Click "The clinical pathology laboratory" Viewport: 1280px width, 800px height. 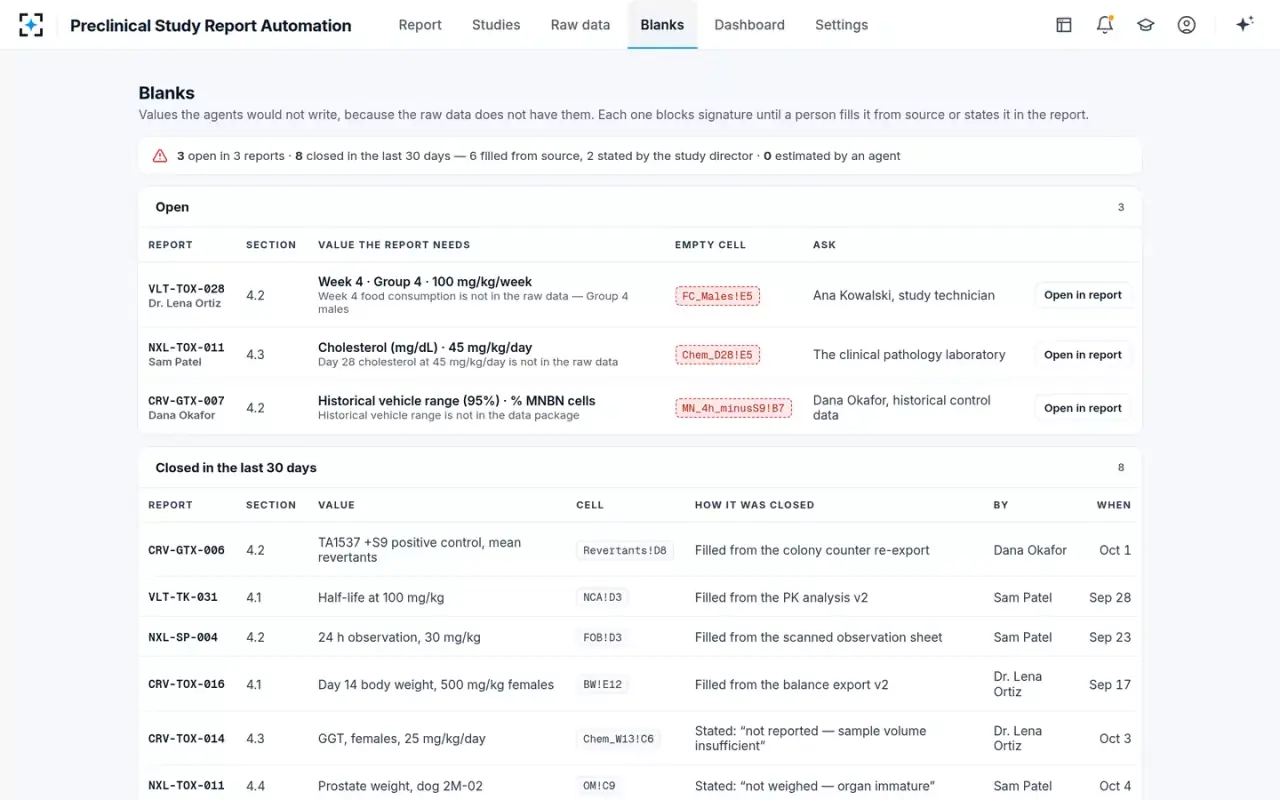(909, 355)
